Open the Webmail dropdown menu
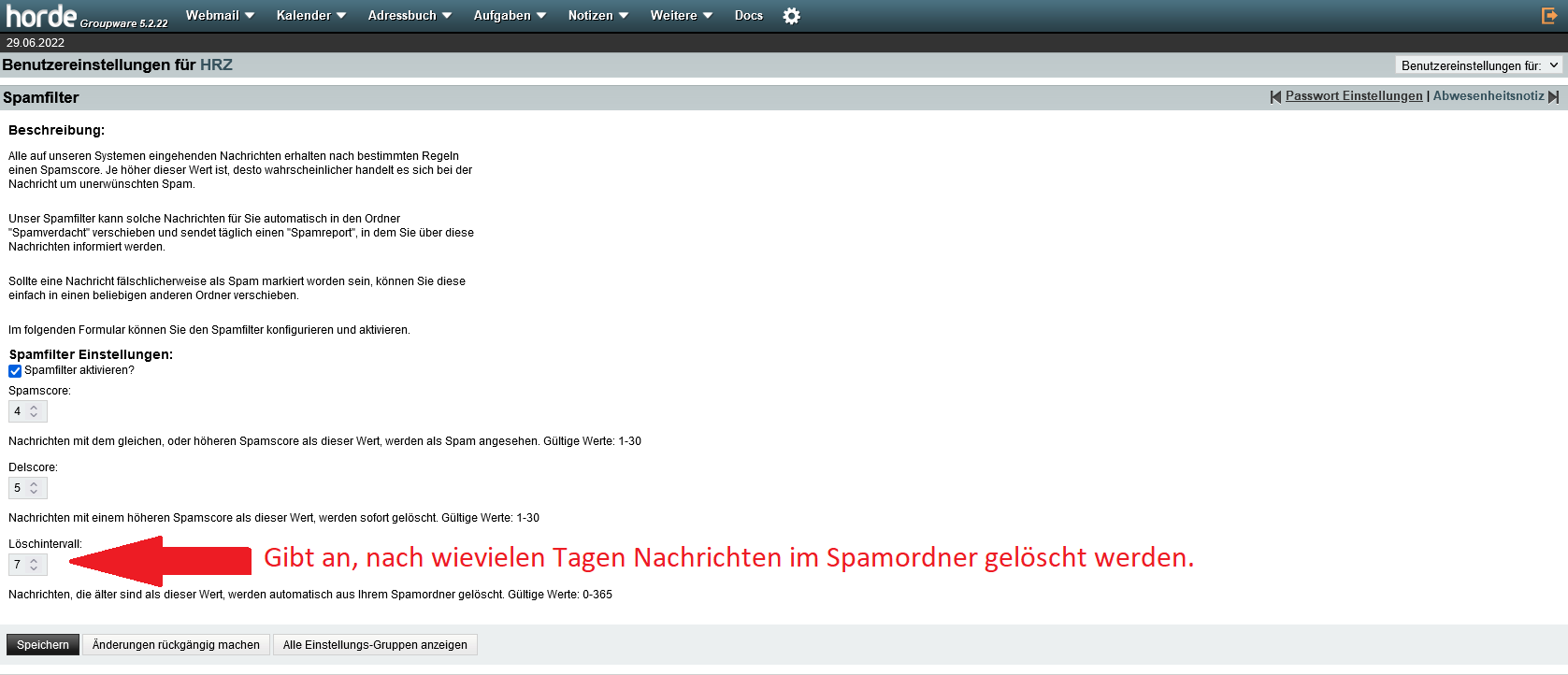The height and width of the screenshot is (675, 1568). (x=220, y=16)
